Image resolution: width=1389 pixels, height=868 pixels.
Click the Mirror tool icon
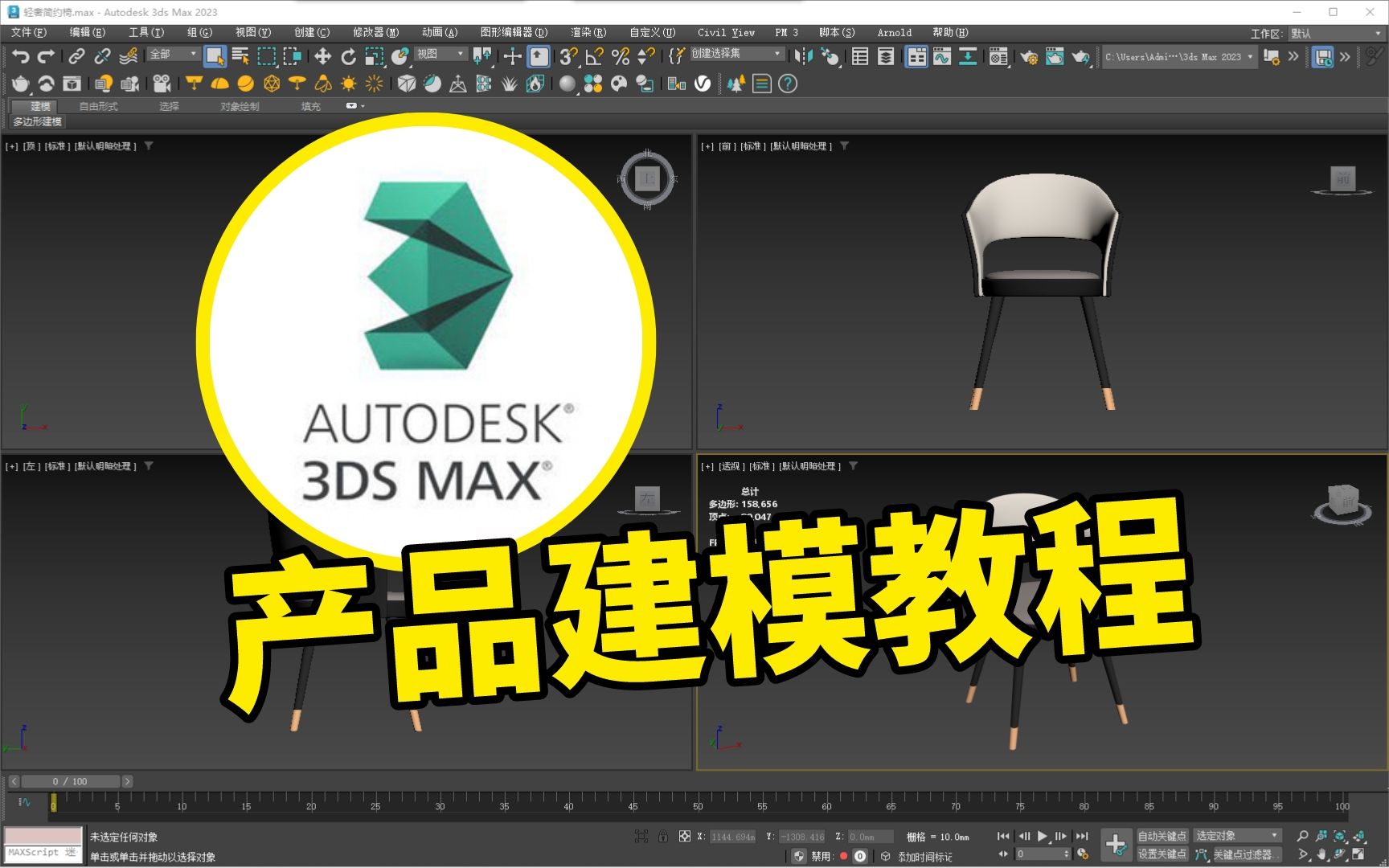[x=803, y=56]
